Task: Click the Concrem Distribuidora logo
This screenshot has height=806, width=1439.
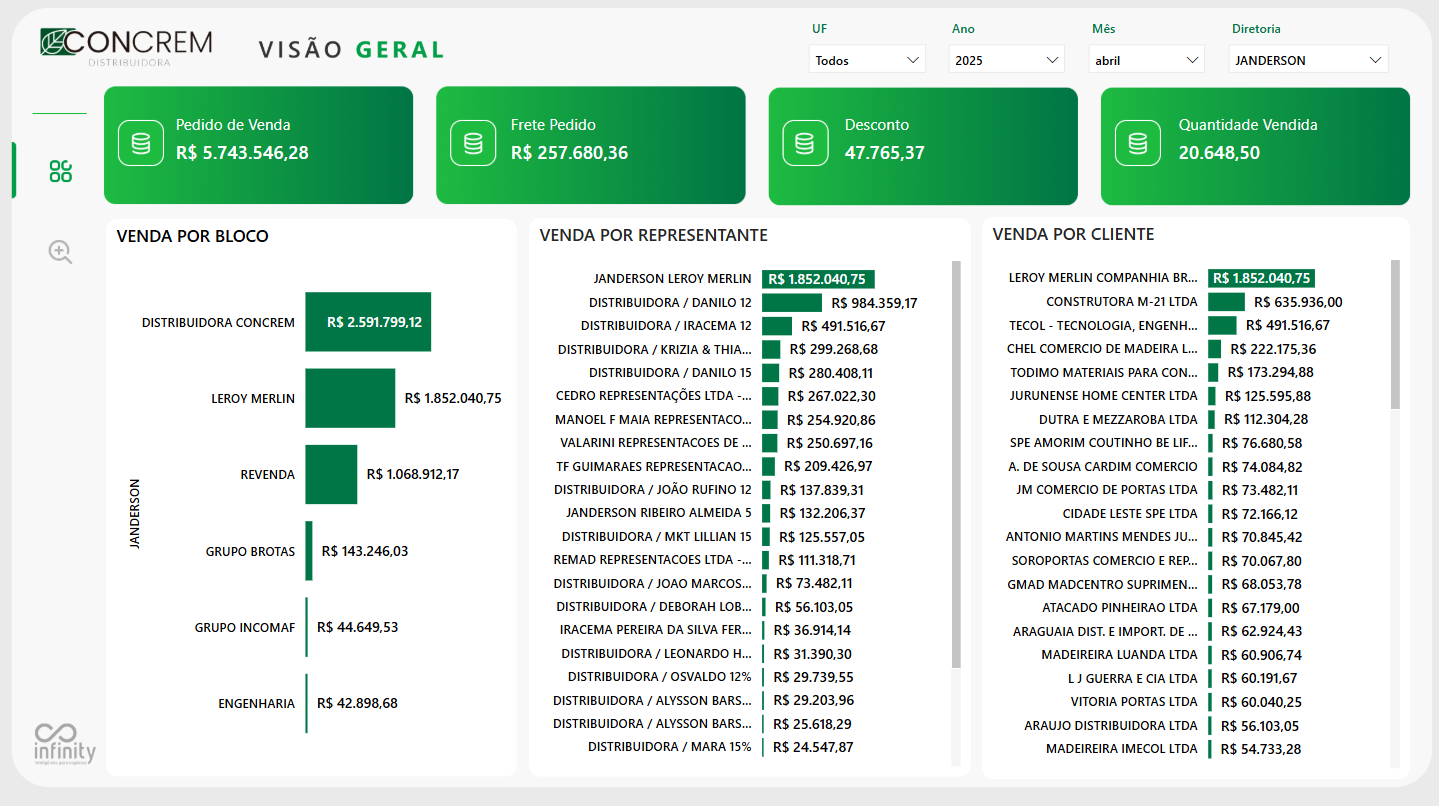Action: pos(126,46)
